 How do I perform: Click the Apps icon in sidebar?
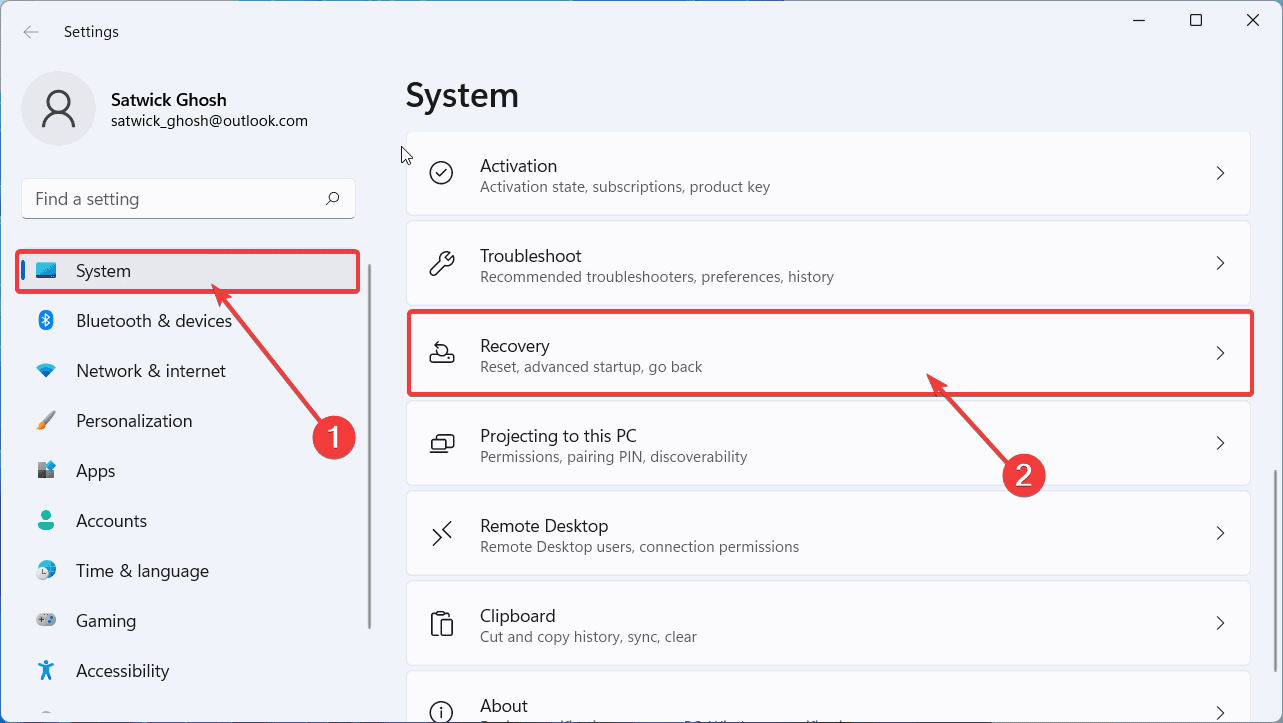pyautogui.click(x=46, y=470)
